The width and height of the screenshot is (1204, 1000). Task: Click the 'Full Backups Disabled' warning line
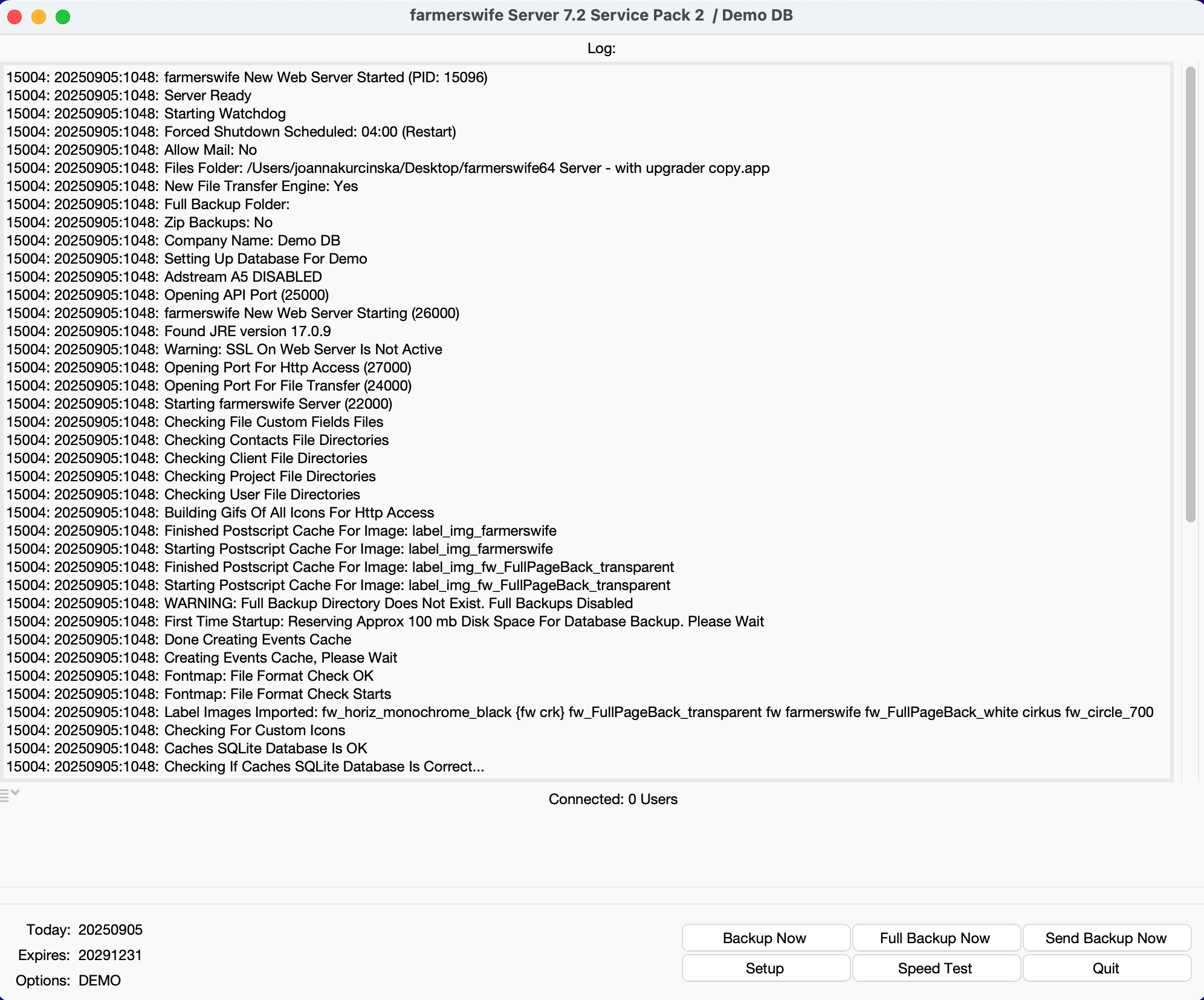[398, 603]
